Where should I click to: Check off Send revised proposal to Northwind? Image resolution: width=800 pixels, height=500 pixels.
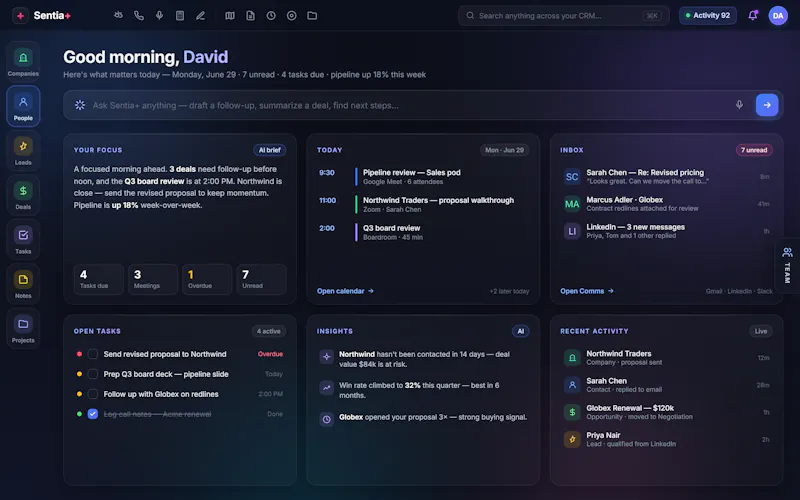coord(93,354)
